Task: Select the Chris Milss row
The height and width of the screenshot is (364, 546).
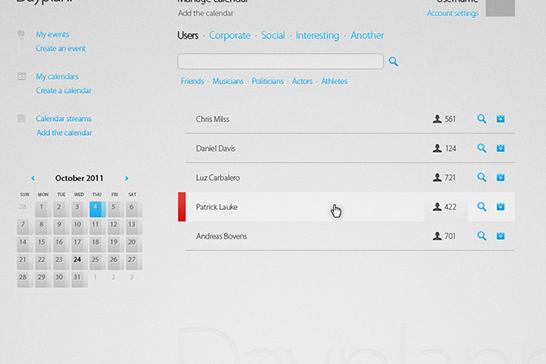Action: (x=350, y=119)
